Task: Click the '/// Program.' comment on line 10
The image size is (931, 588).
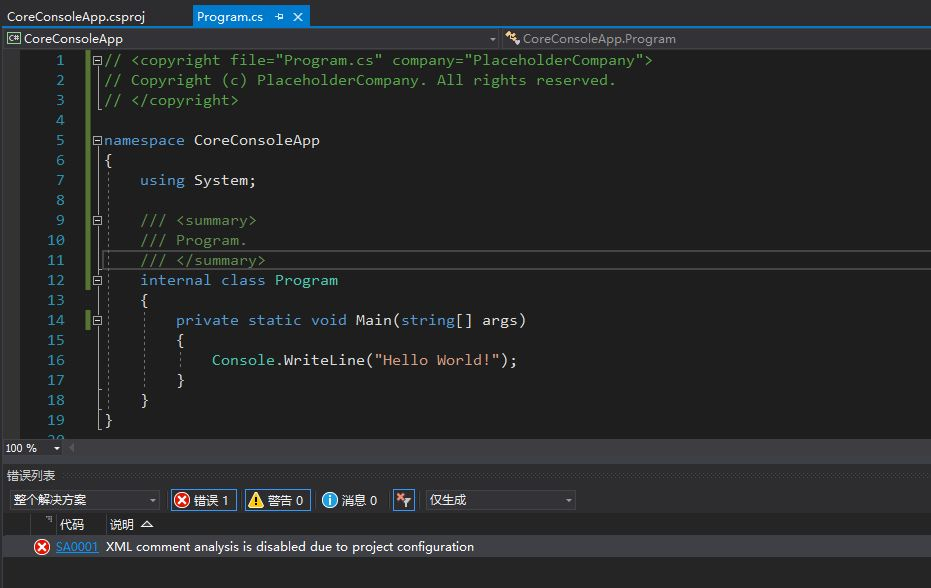Action: coord(193,241)
